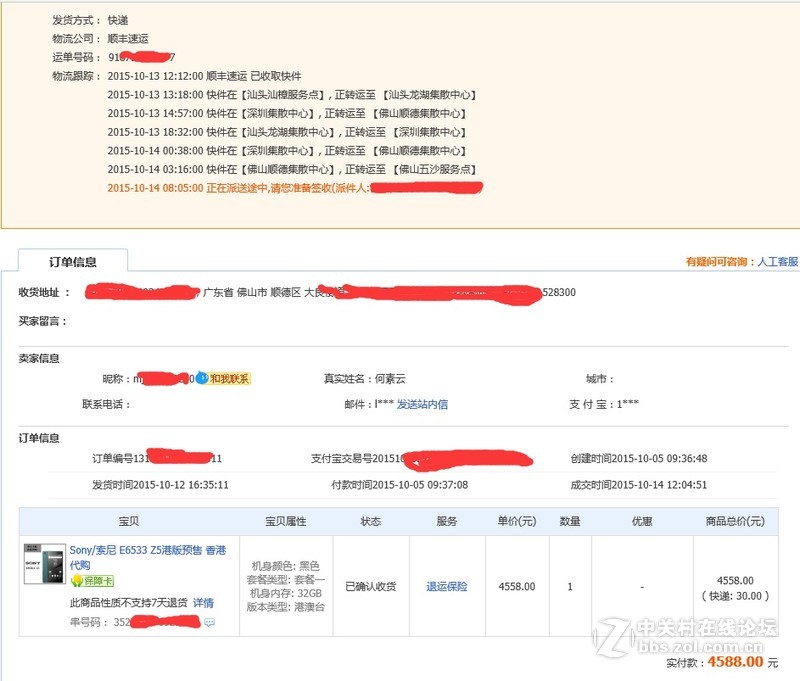Open the 发送站内信 link
The width and height of the screenshot is (800, 681).
point(422,405)
